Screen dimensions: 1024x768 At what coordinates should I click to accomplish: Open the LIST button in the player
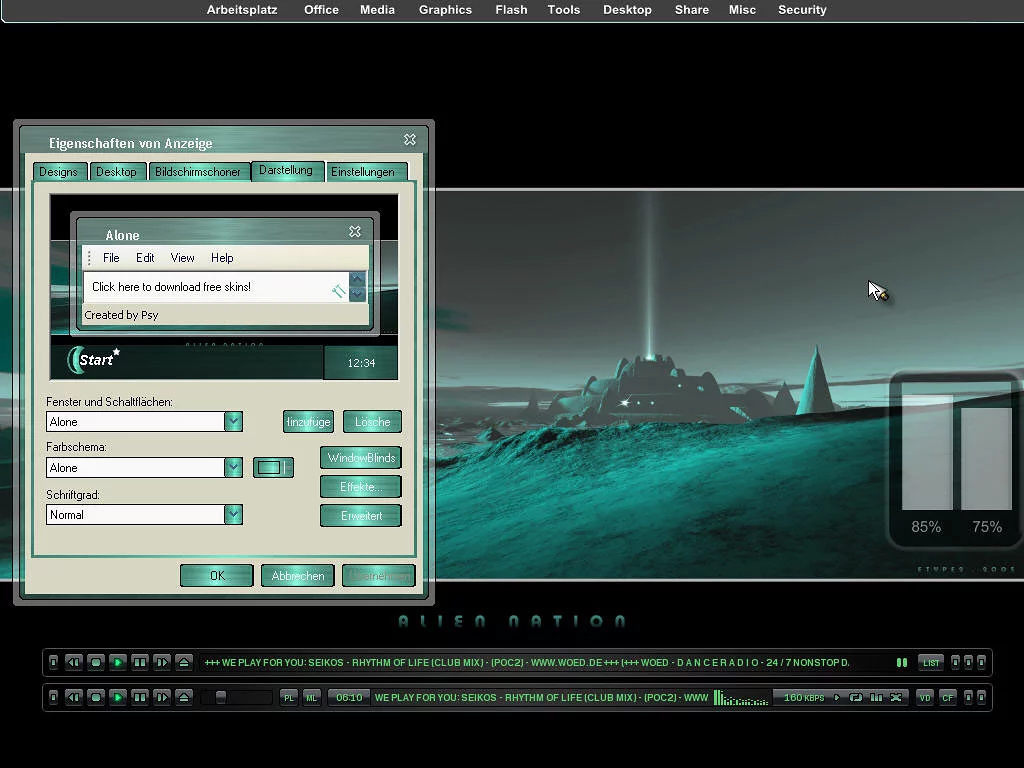coord(931,663)
